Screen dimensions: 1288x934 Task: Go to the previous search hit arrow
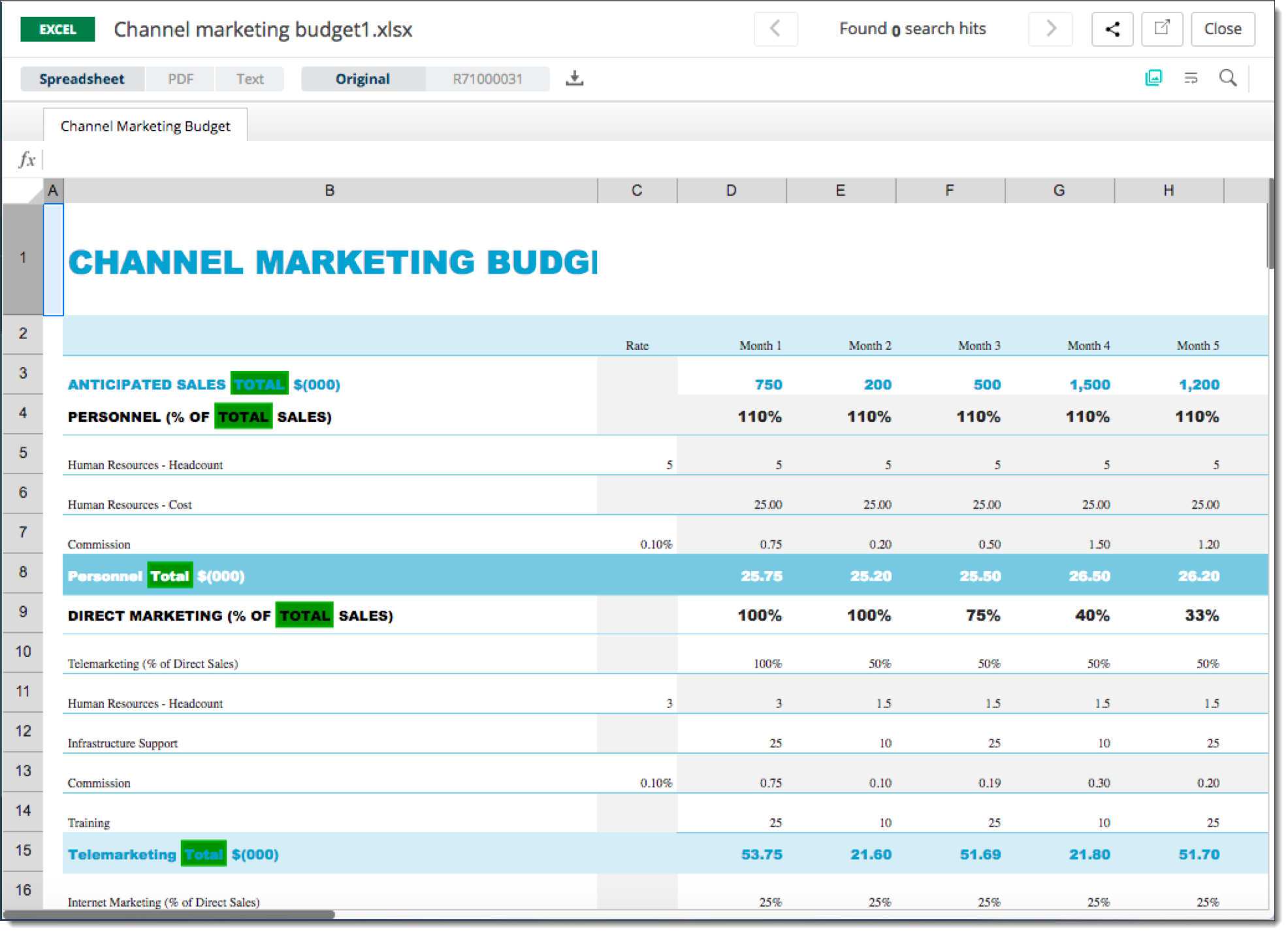point(775,29)
